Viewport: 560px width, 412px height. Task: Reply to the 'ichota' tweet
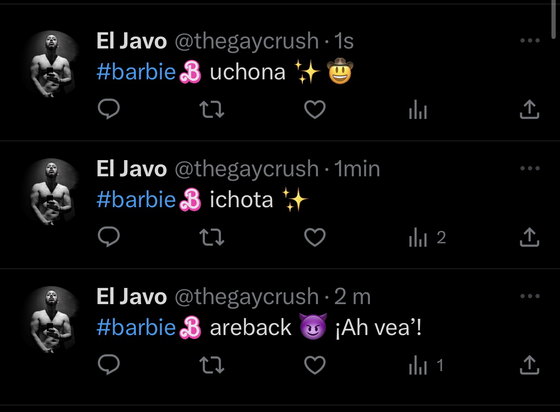109,237
